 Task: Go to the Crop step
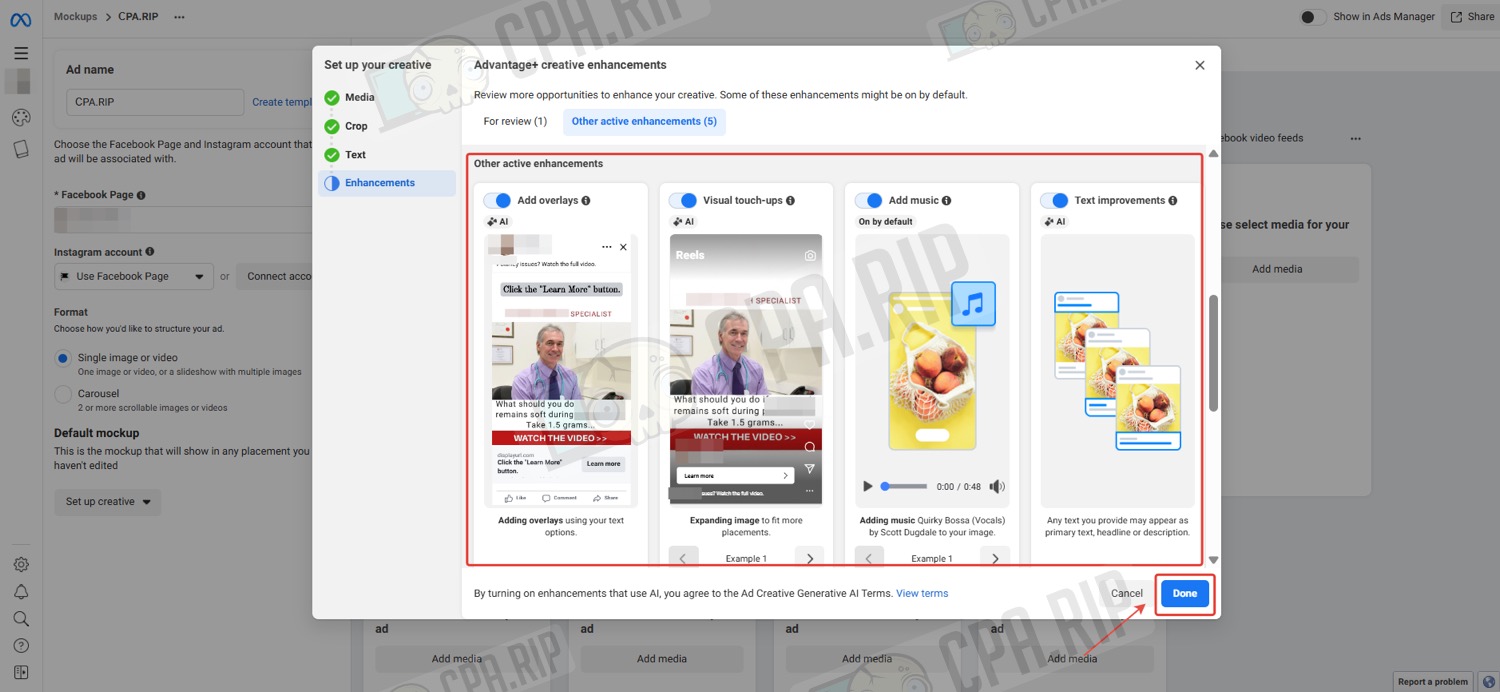(x=356, y=126)
